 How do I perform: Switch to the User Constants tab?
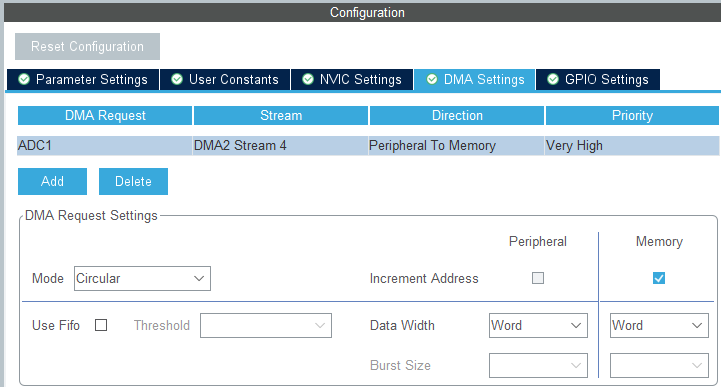[x=225, y=80]
